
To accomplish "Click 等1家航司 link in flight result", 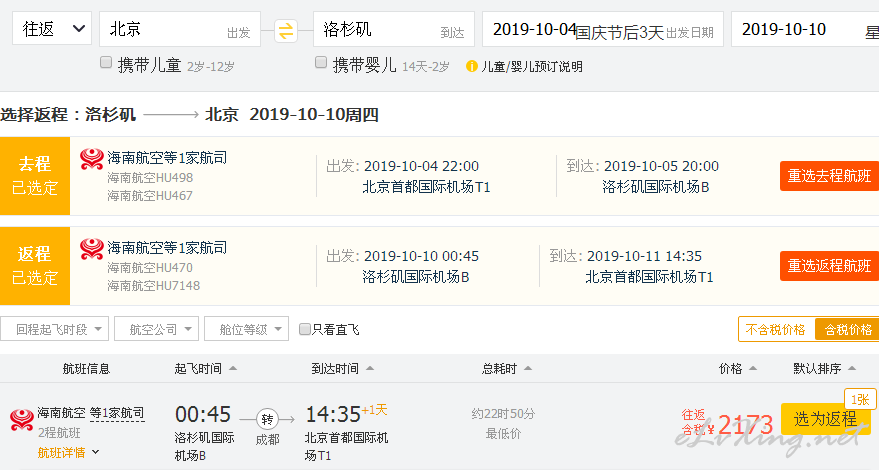I will click(x=117, y=413).
